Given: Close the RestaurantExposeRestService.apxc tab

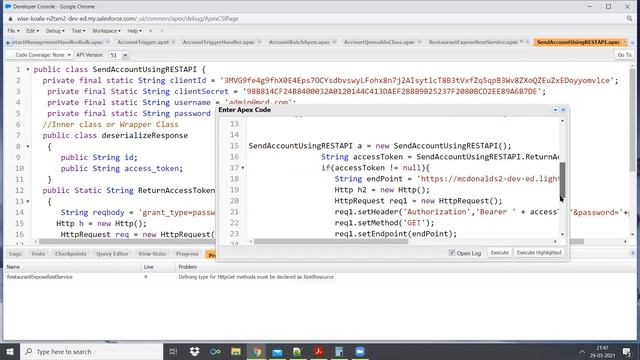Looking at the screenshot, I should [x=527, y=42].
